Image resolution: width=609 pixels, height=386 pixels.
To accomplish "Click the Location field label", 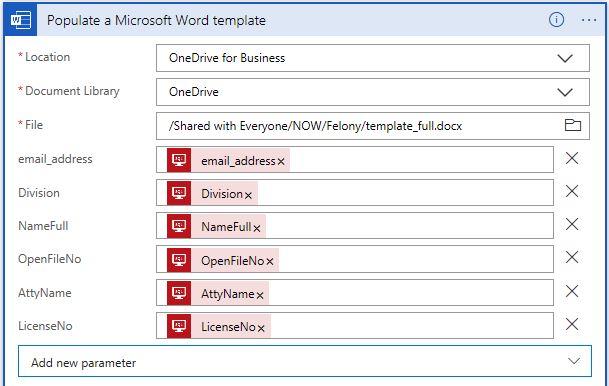I will (x=47, y=57).
